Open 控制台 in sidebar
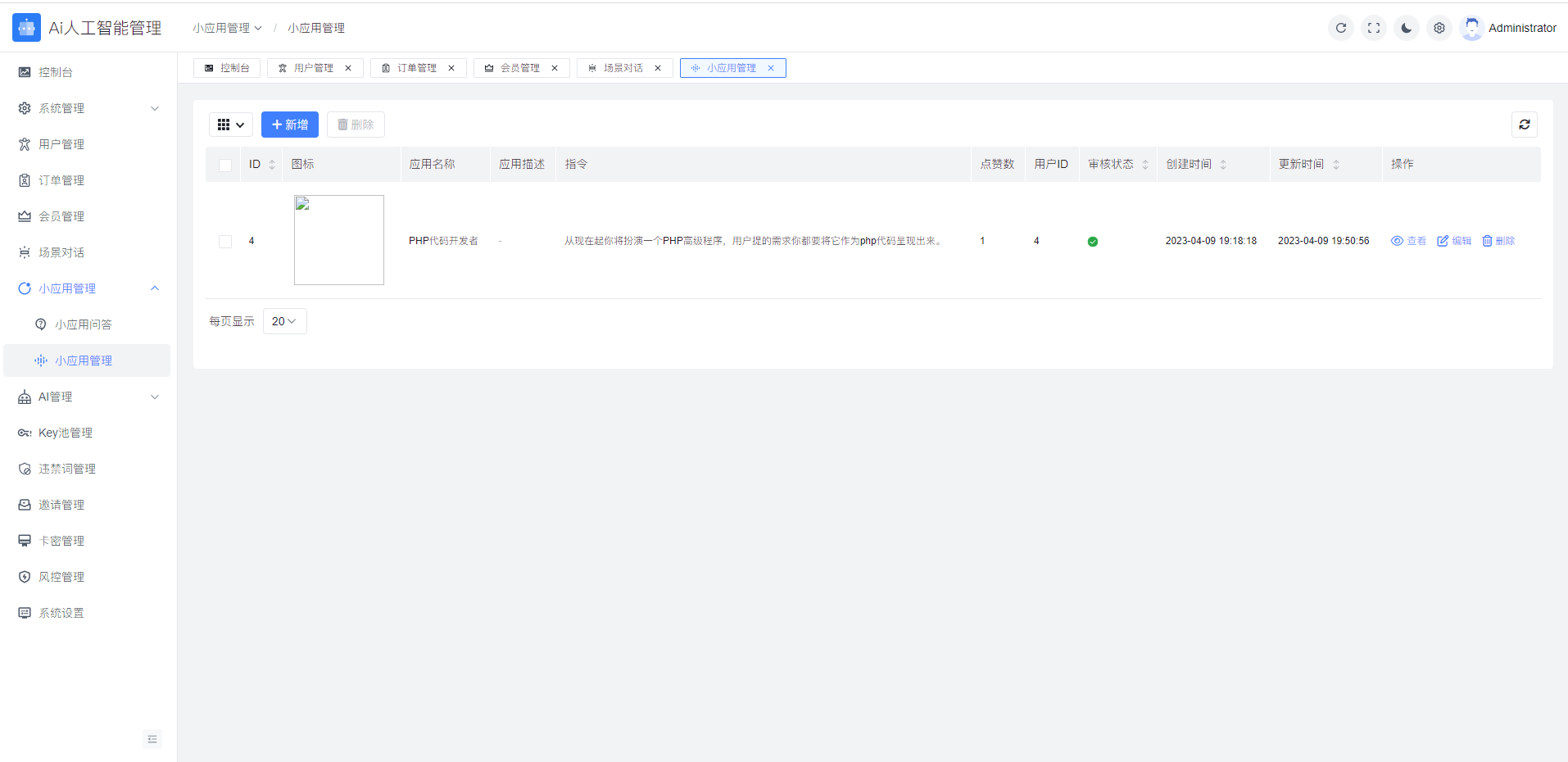1568x762 pixels. point(88,72)
